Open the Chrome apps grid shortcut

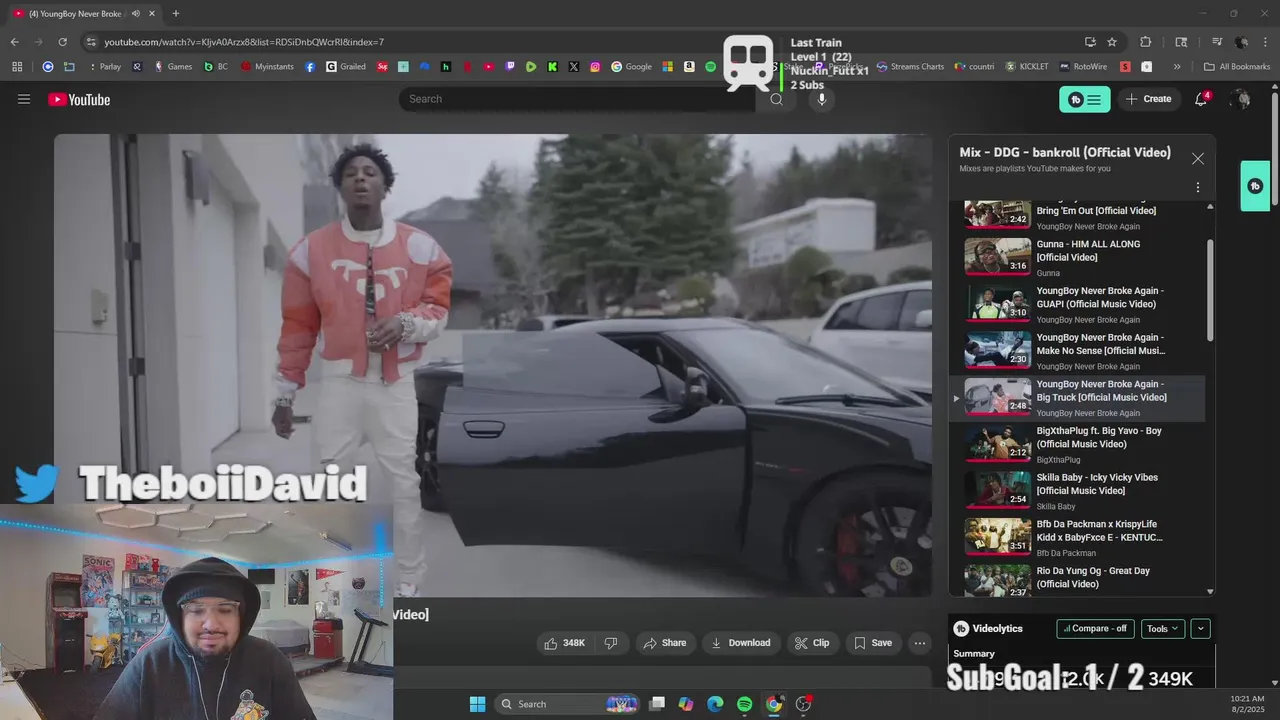pyautogui.click(x=17, y=67)
